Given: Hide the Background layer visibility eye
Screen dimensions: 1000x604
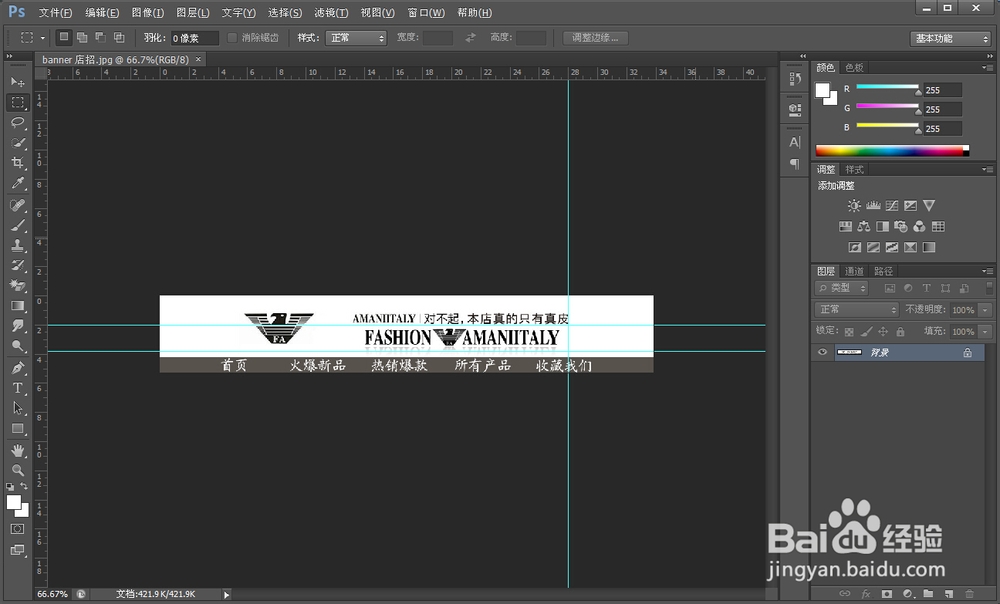Looking at the screenshot, I should [x=823, y=352].
